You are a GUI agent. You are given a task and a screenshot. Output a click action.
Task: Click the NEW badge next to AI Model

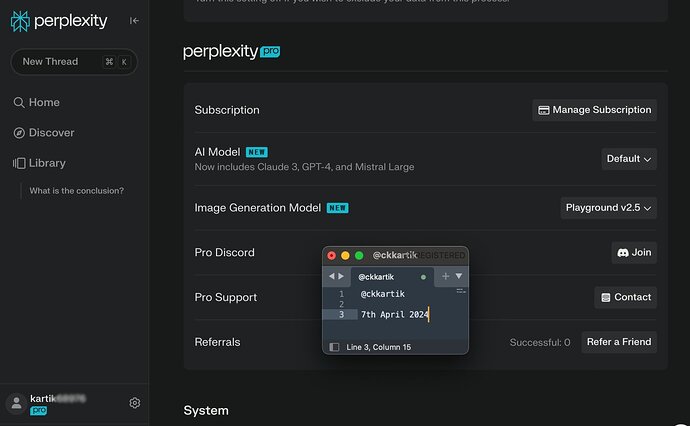257,152
